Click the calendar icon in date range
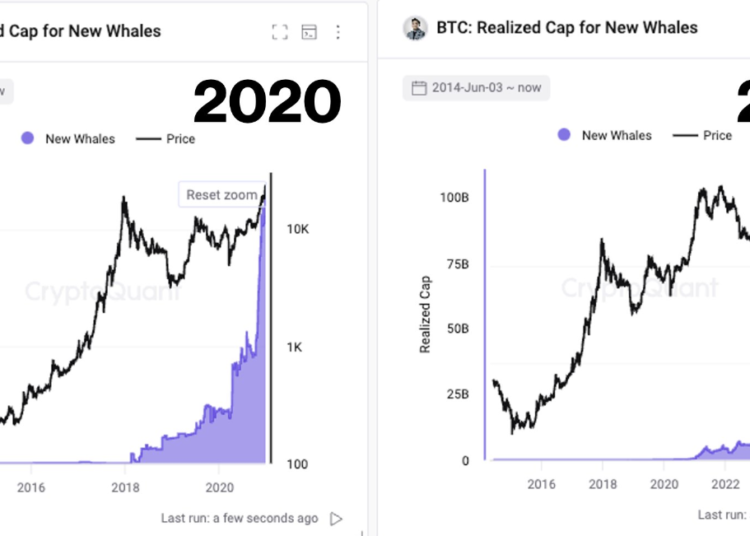 (419, 88)
